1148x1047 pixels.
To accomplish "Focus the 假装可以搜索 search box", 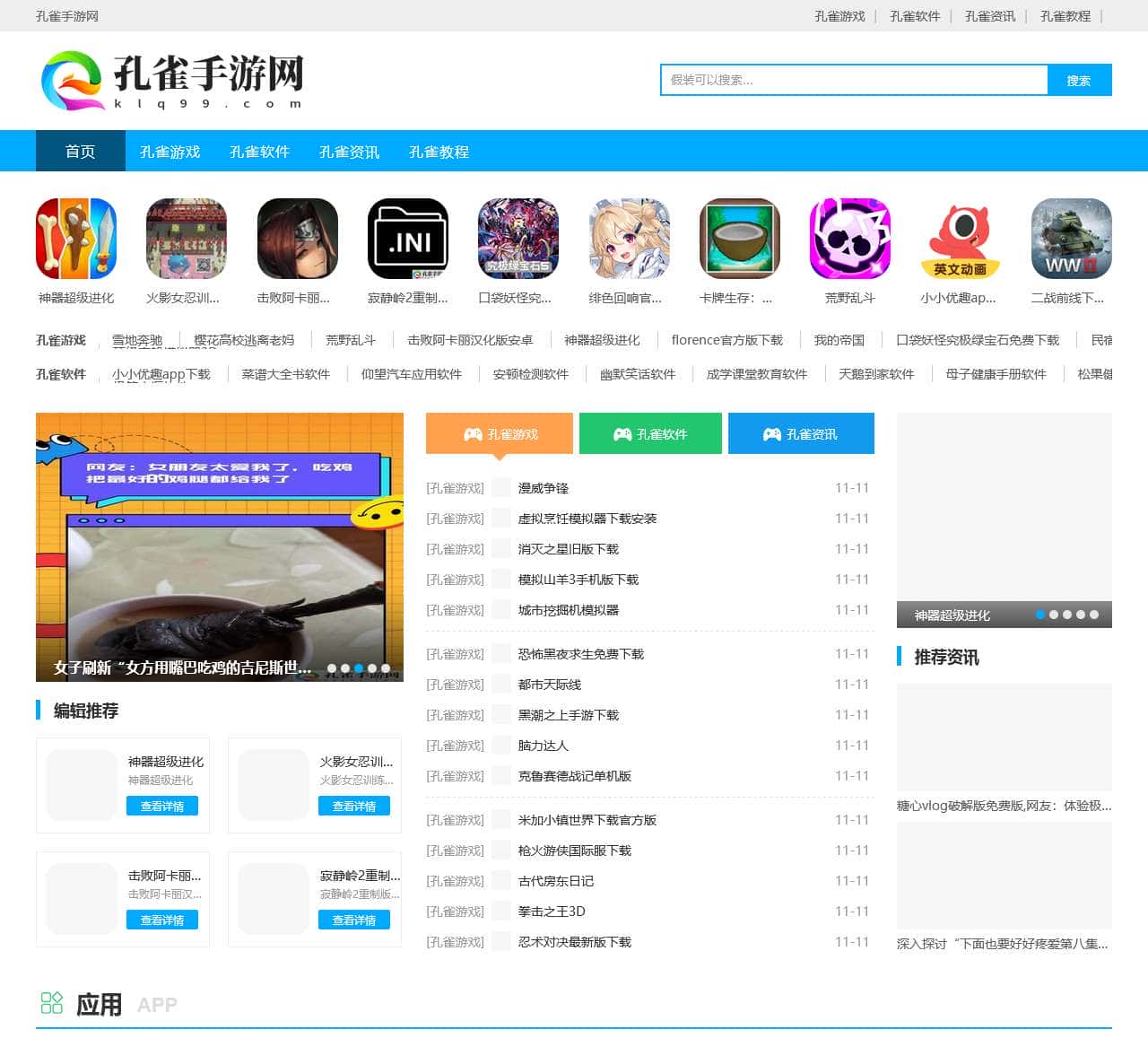I will 854,80.
